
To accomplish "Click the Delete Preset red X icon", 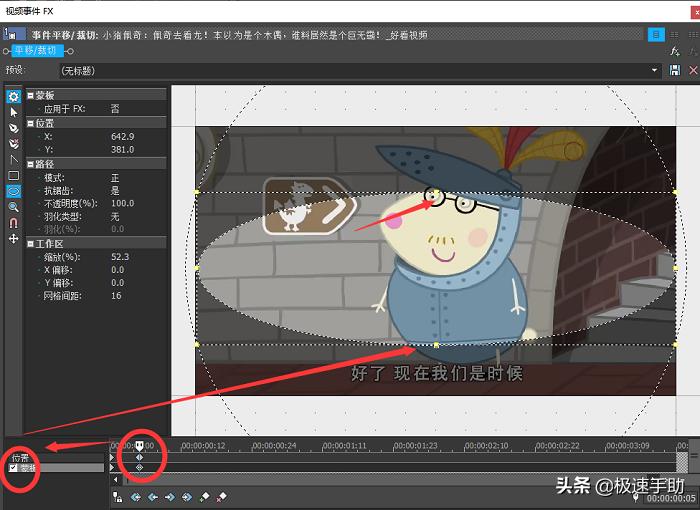I will tap(693, 70).
